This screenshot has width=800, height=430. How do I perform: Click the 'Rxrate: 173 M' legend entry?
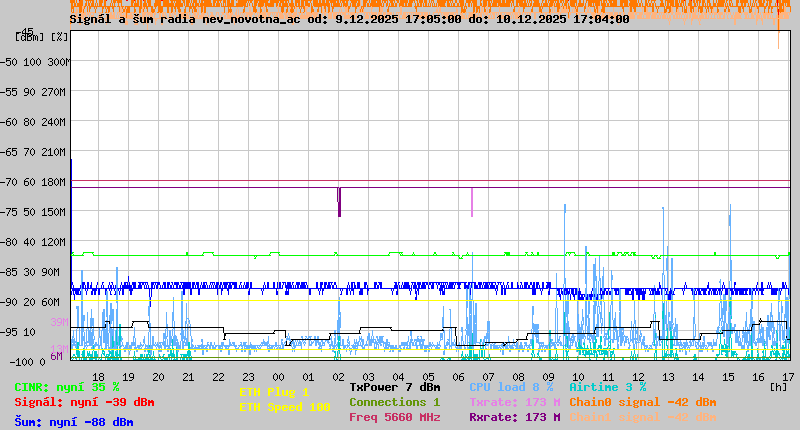point(515,417)
